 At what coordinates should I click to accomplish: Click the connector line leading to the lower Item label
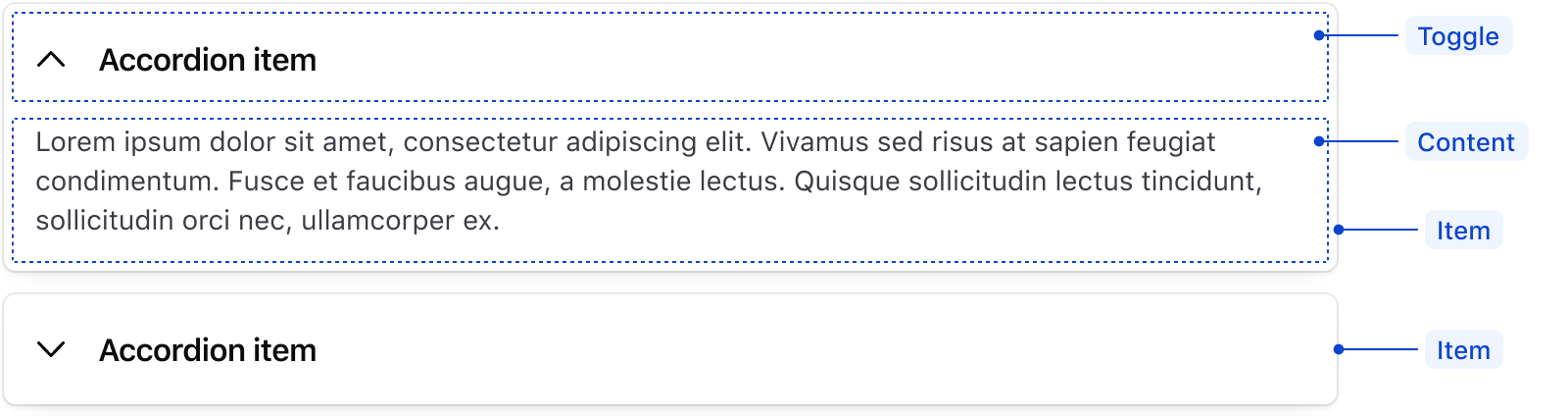click(x=1382, y=349)
